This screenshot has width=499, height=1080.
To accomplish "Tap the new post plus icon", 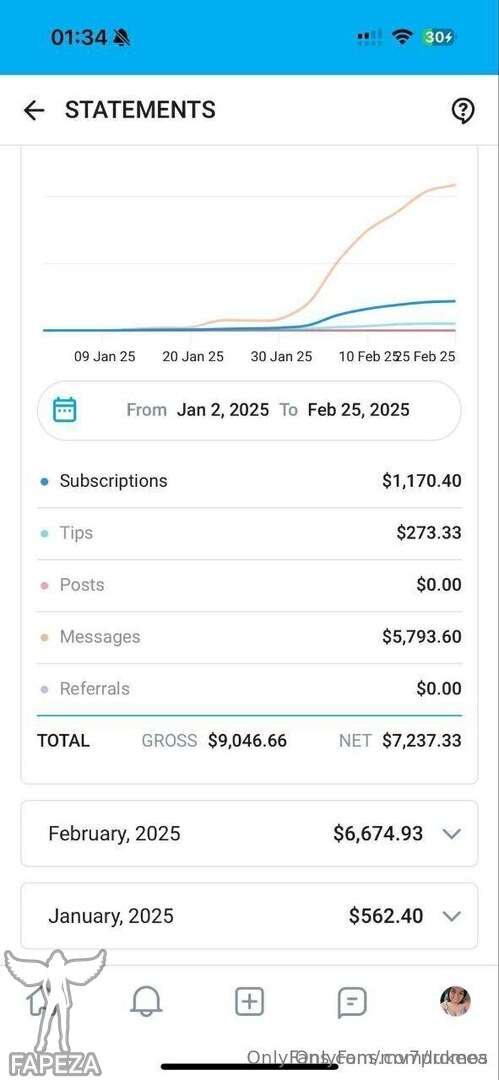I will pos(250,1001).
